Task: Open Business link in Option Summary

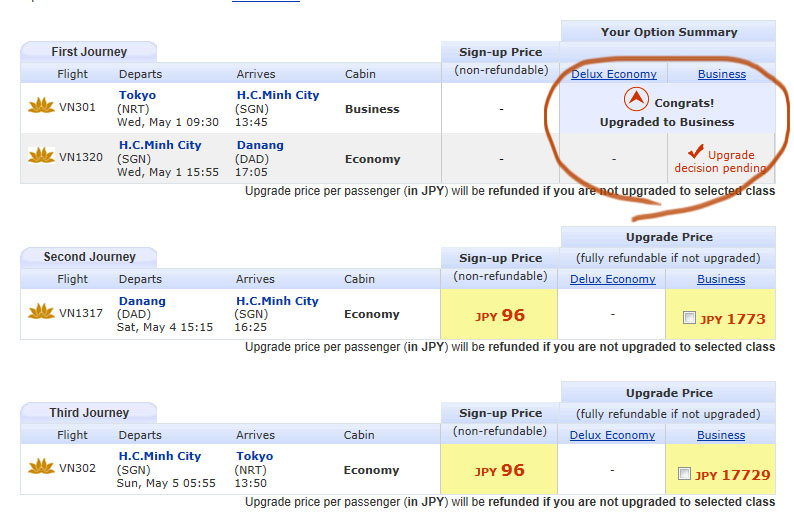Action: [722, 74]
